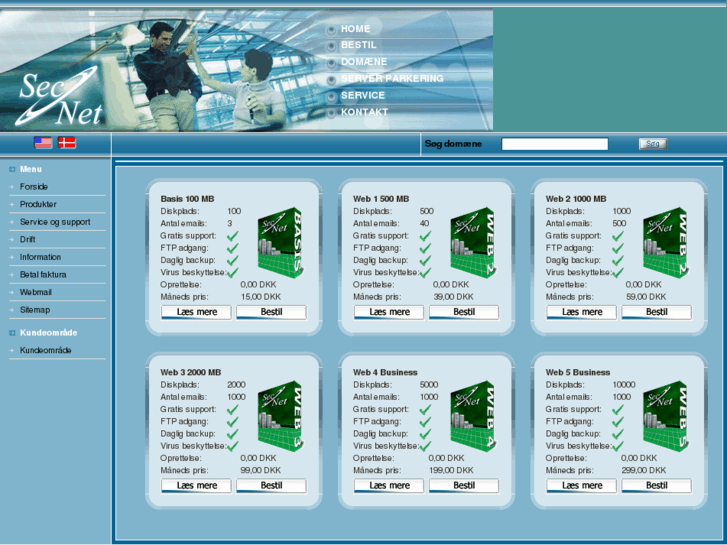Viewport: 727px width, 545px height.
Task: Open the Web 1 500 MB box image
Action: coord(472,243)
